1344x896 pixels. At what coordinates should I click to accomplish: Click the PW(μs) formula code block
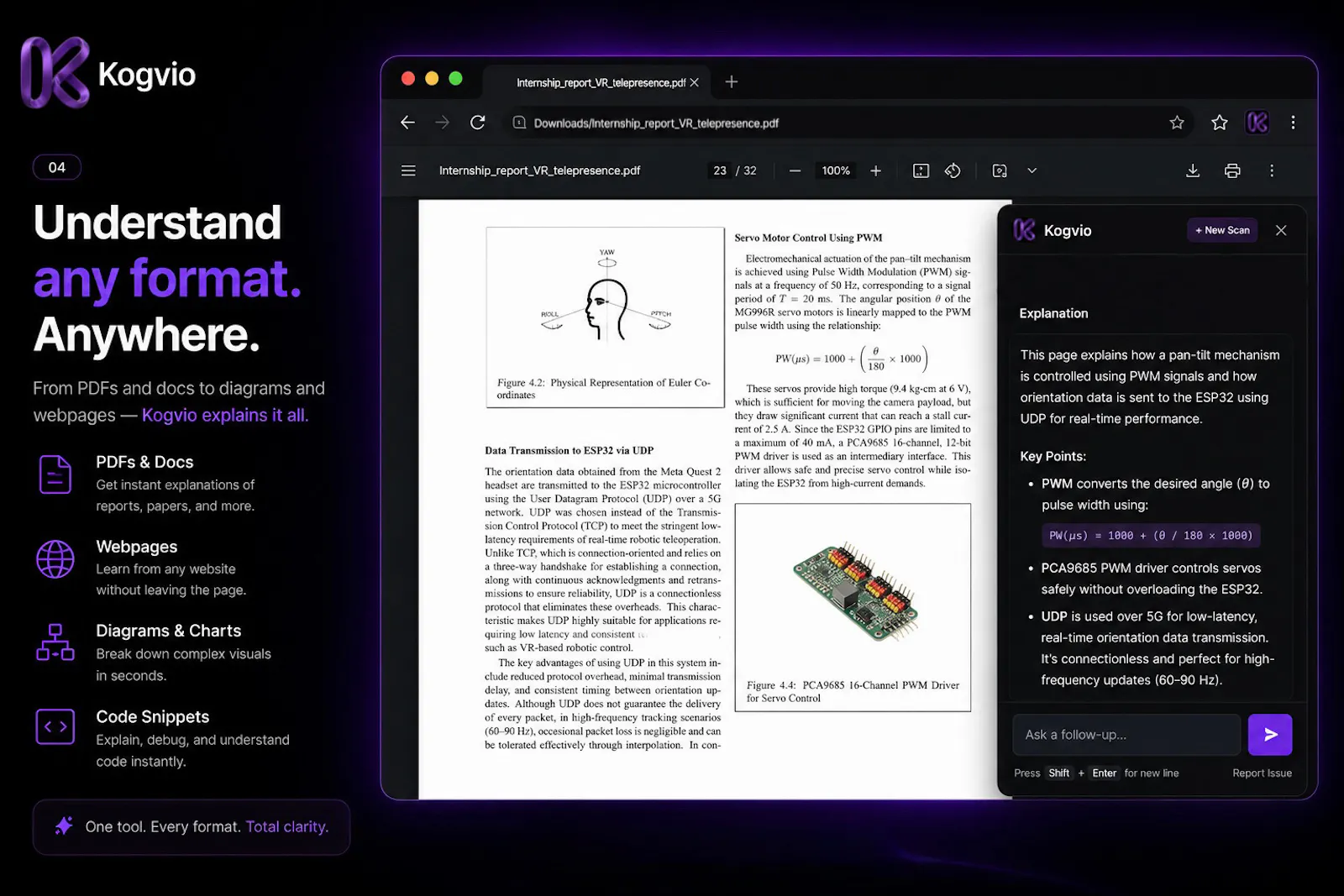tap(1151, 535)
